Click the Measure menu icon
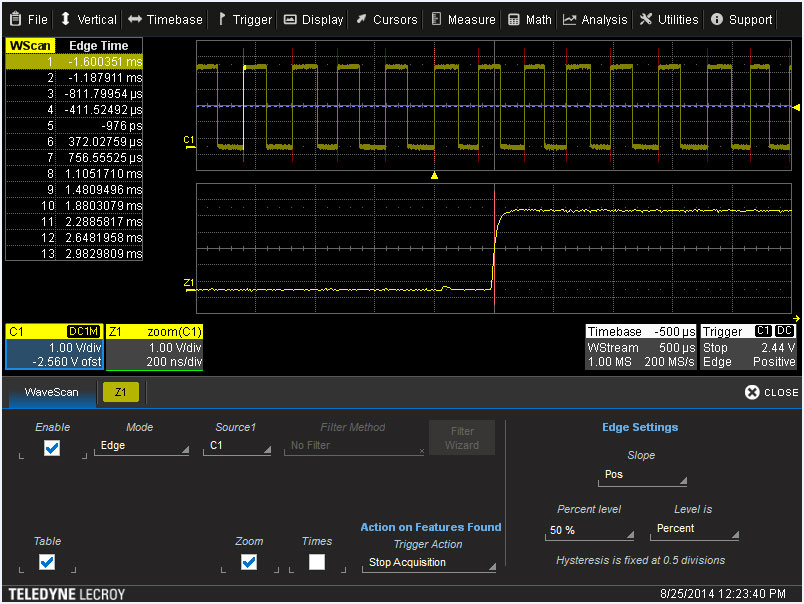The width and height of the screenshot is (804, 604). click(x=434, y=18)
